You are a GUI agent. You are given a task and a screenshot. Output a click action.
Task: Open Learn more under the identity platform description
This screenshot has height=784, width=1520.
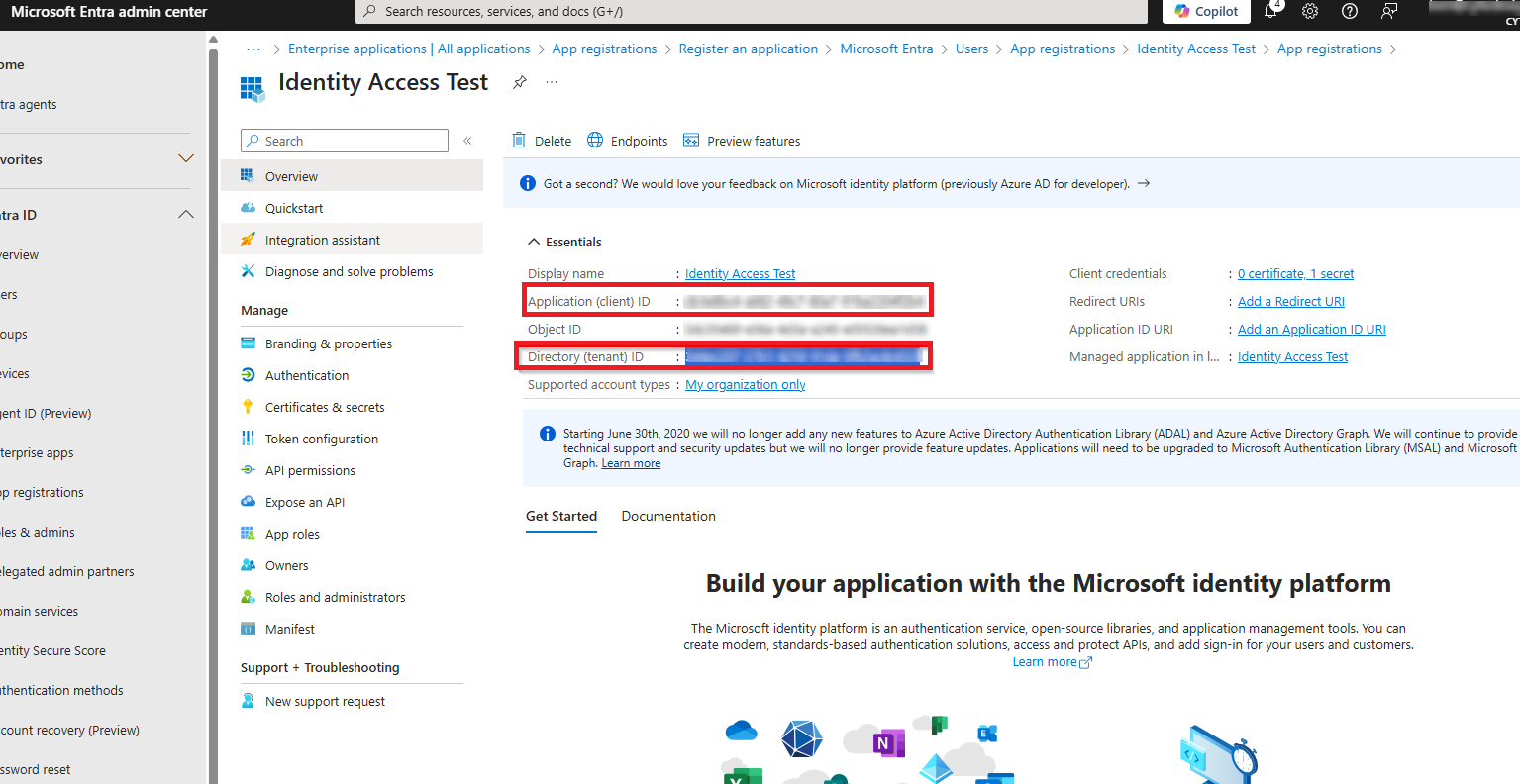pos(1052,662)
